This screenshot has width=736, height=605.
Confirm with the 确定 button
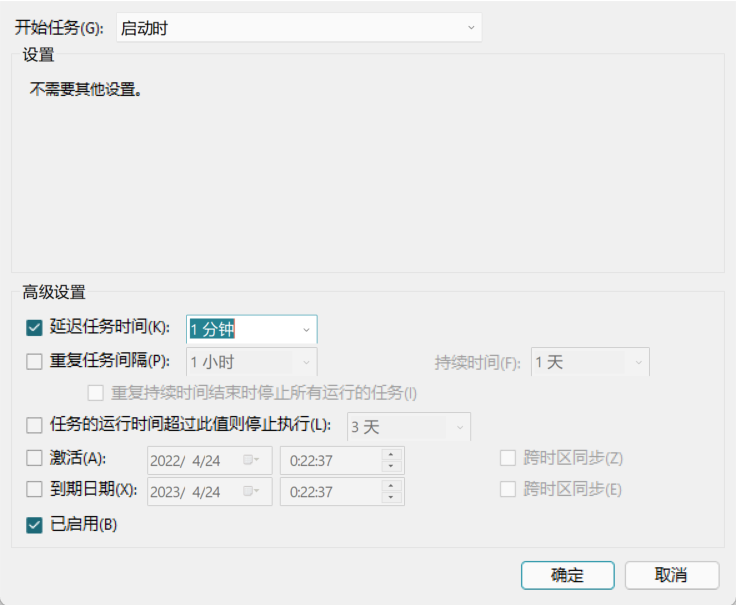pos(567,575)
